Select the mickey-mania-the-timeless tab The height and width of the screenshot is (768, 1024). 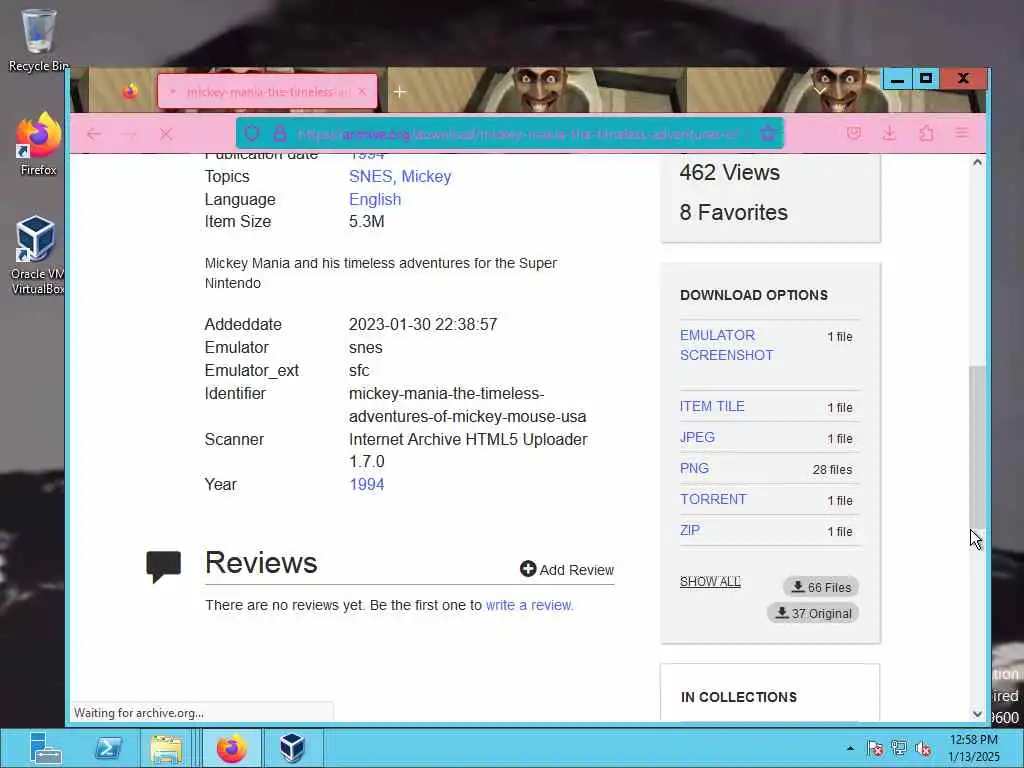tap(268, 92)
